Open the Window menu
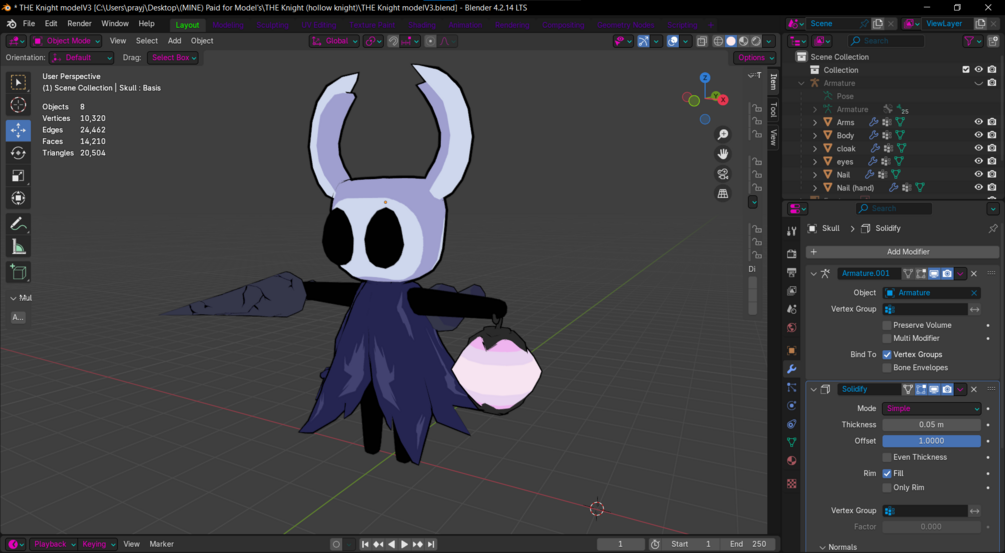This screenshot has width=1005, height=553. pos(115,24)
